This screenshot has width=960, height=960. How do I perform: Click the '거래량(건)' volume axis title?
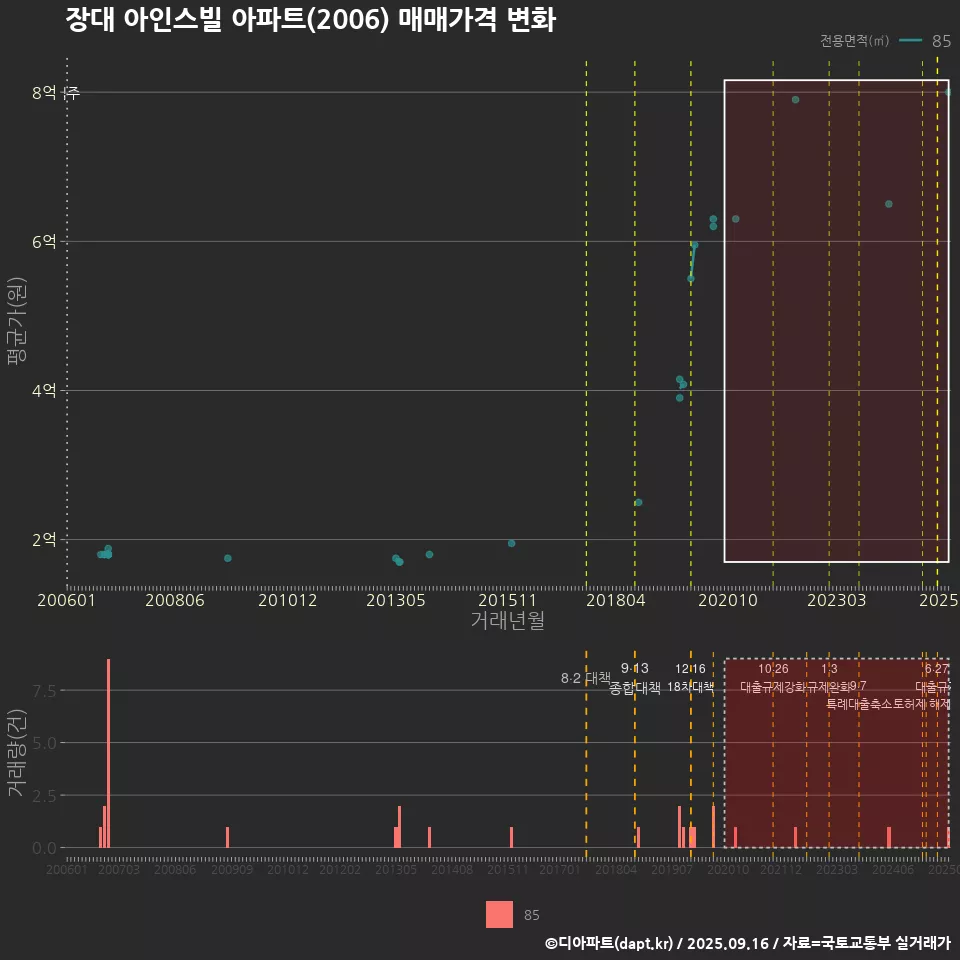point(17,752)
